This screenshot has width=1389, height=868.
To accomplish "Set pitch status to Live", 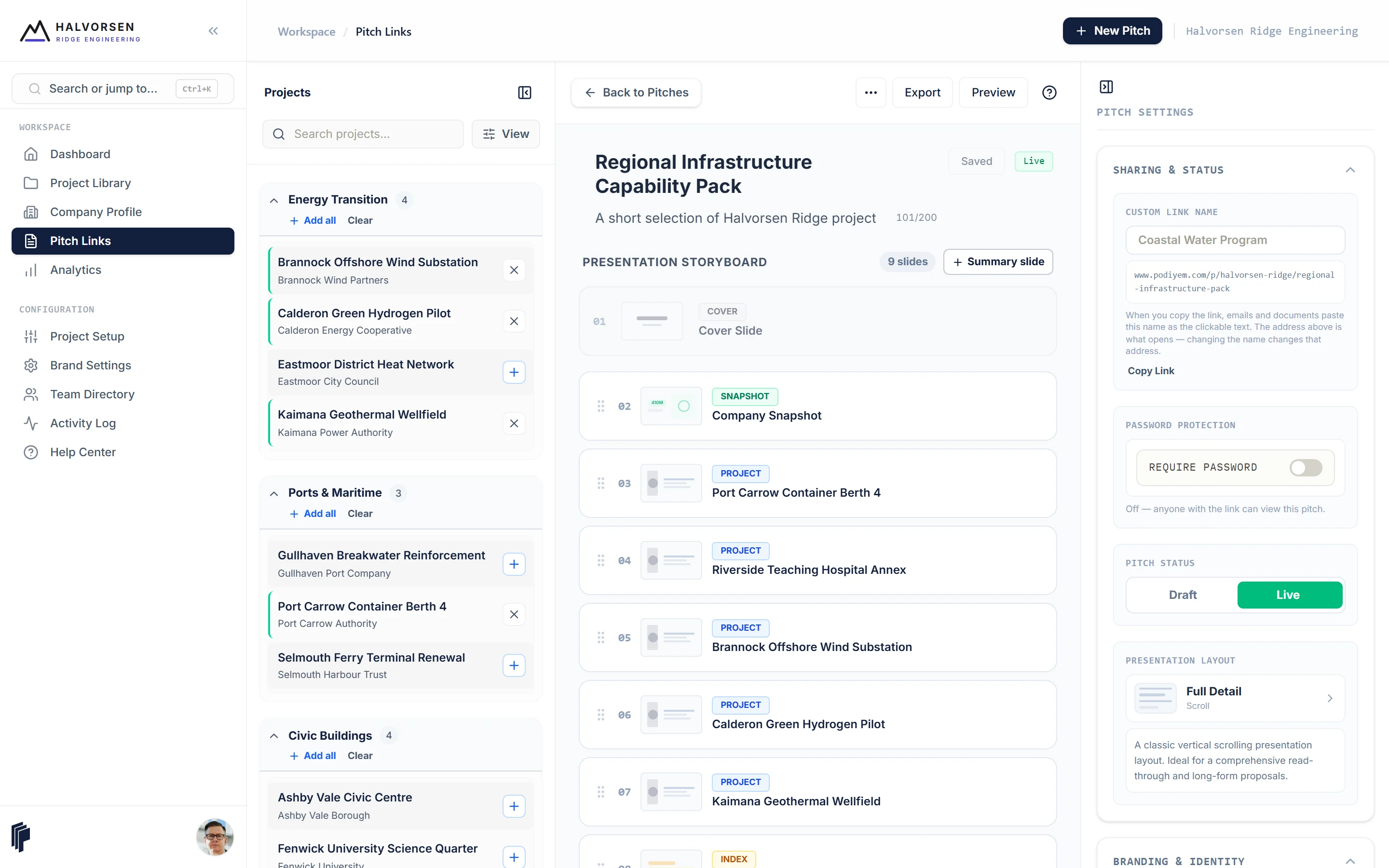I will point(1289,595).
